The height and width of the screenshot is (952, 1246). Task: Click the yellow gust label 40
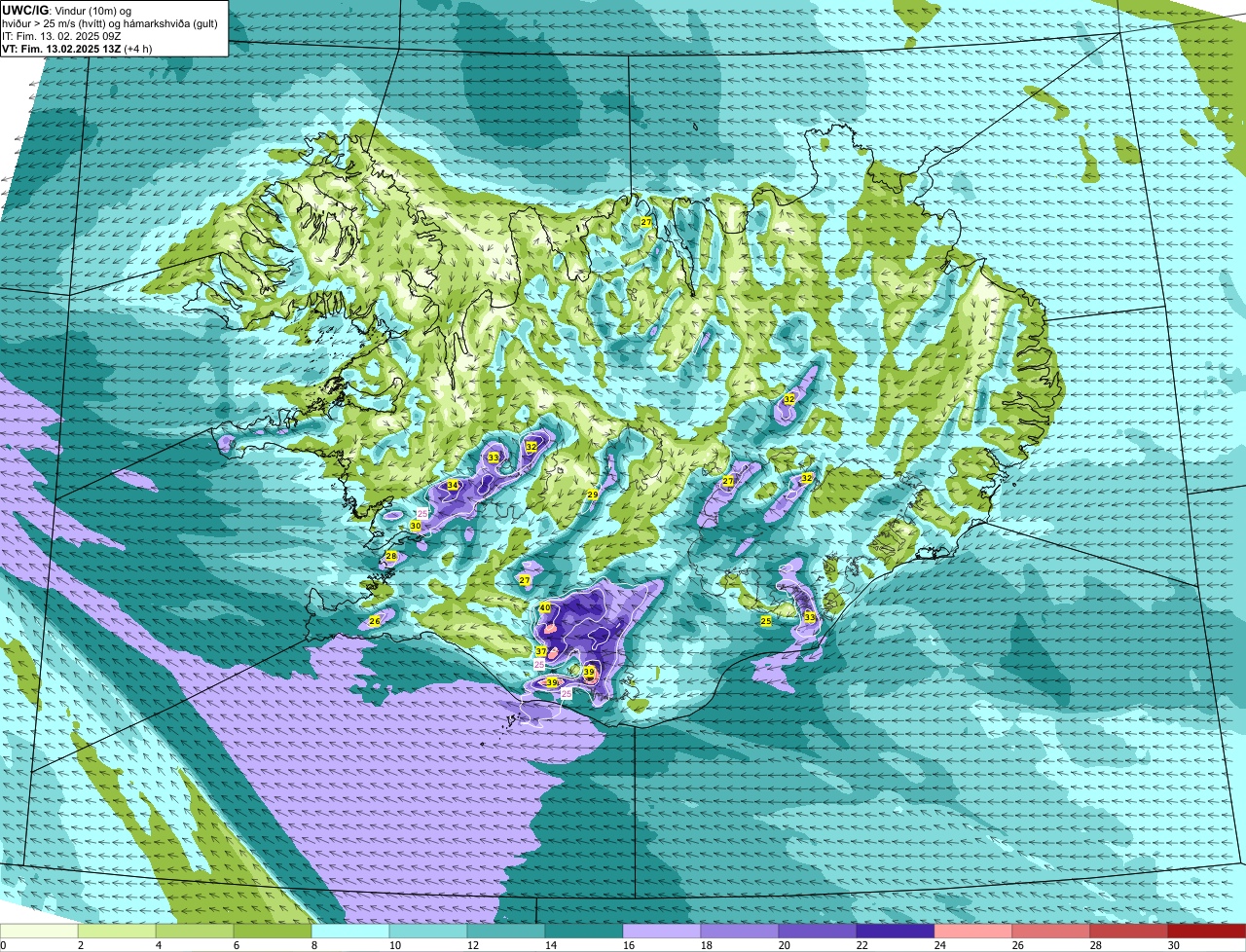[x=545, y=608]
